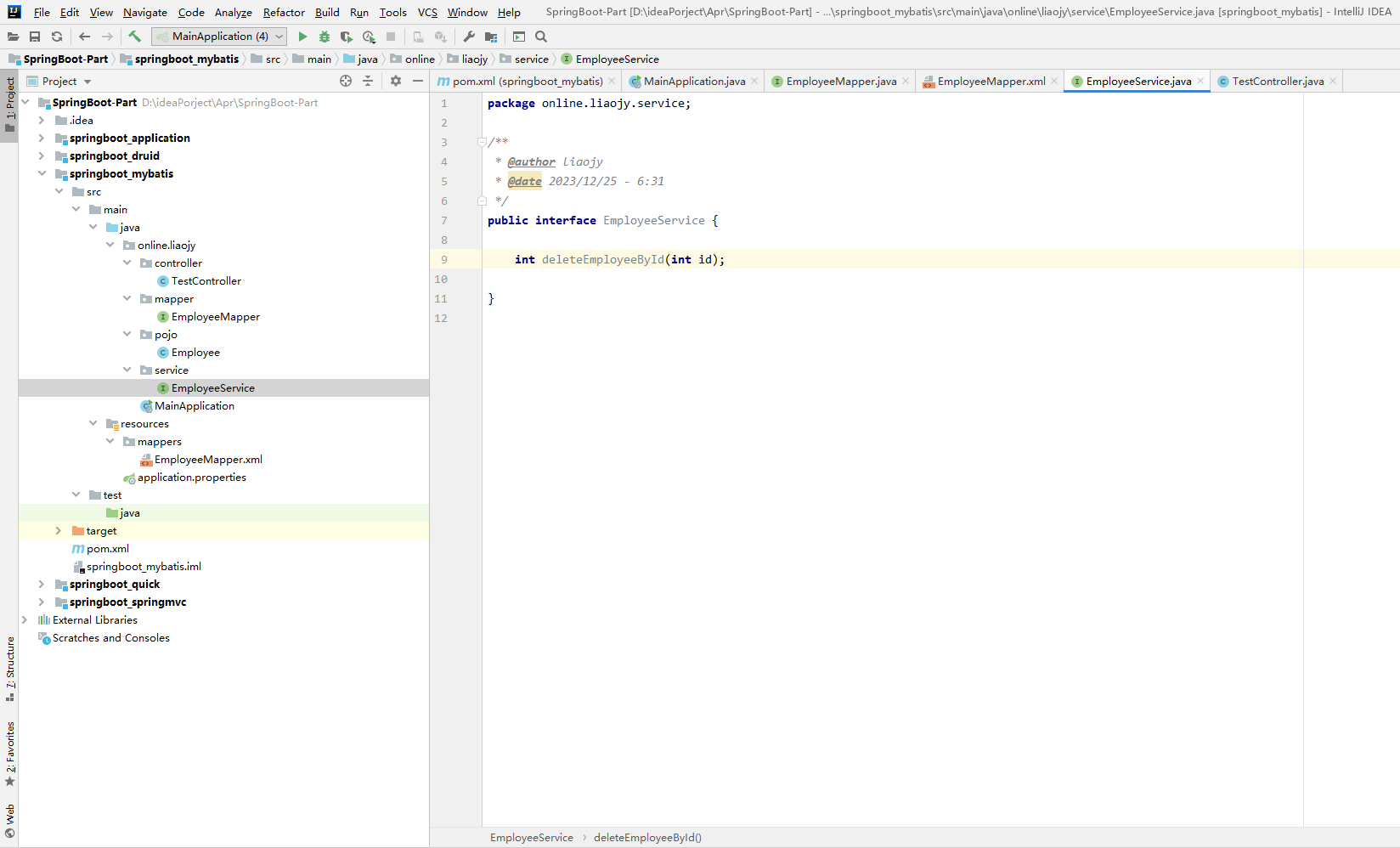This screenshot has width=1400, height=848.
Task: Expand the target folder
Action: (59, 531)
